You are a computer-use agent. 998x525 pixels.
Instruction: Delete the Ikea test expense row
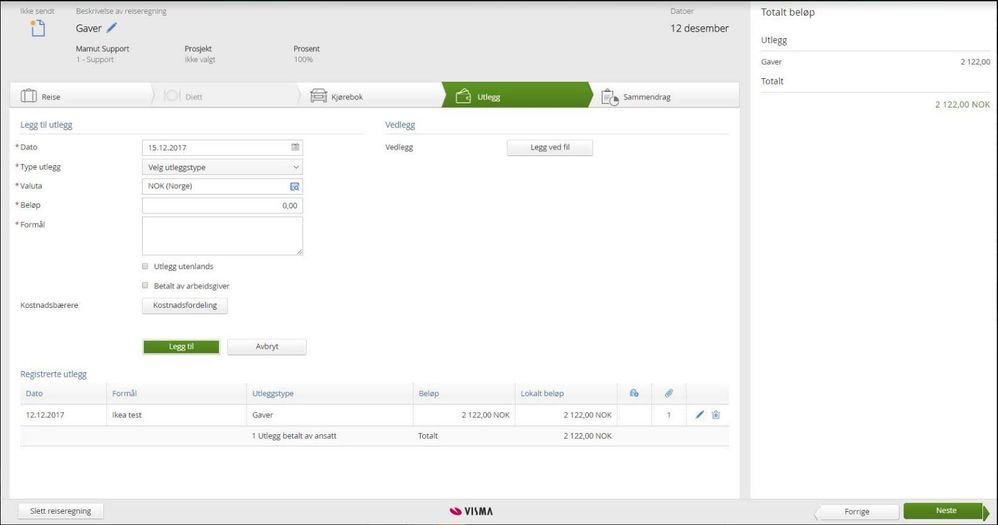tap(715, 414)
